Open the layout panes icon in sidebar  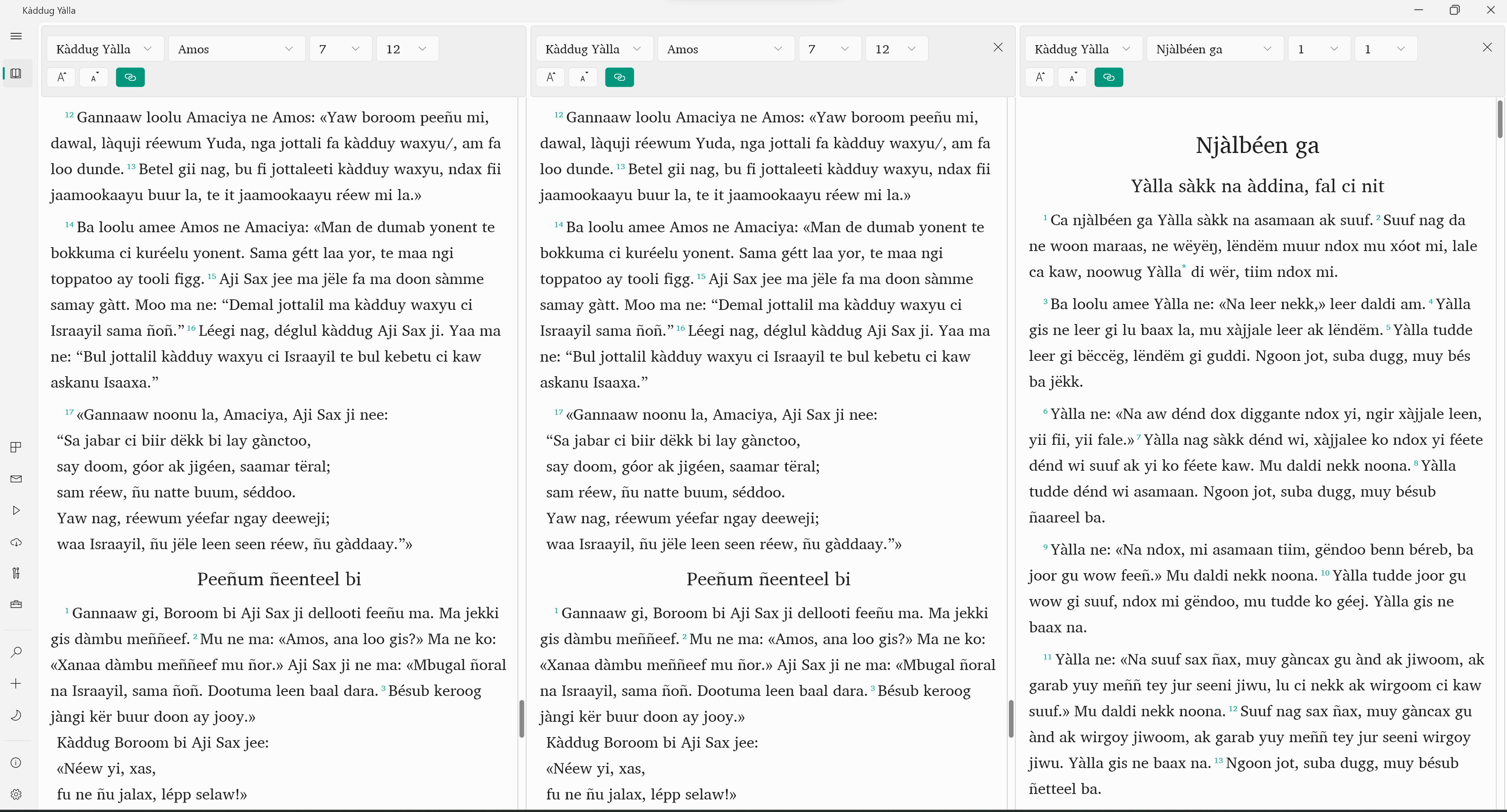pyautogui.click(x=16, y=447)
